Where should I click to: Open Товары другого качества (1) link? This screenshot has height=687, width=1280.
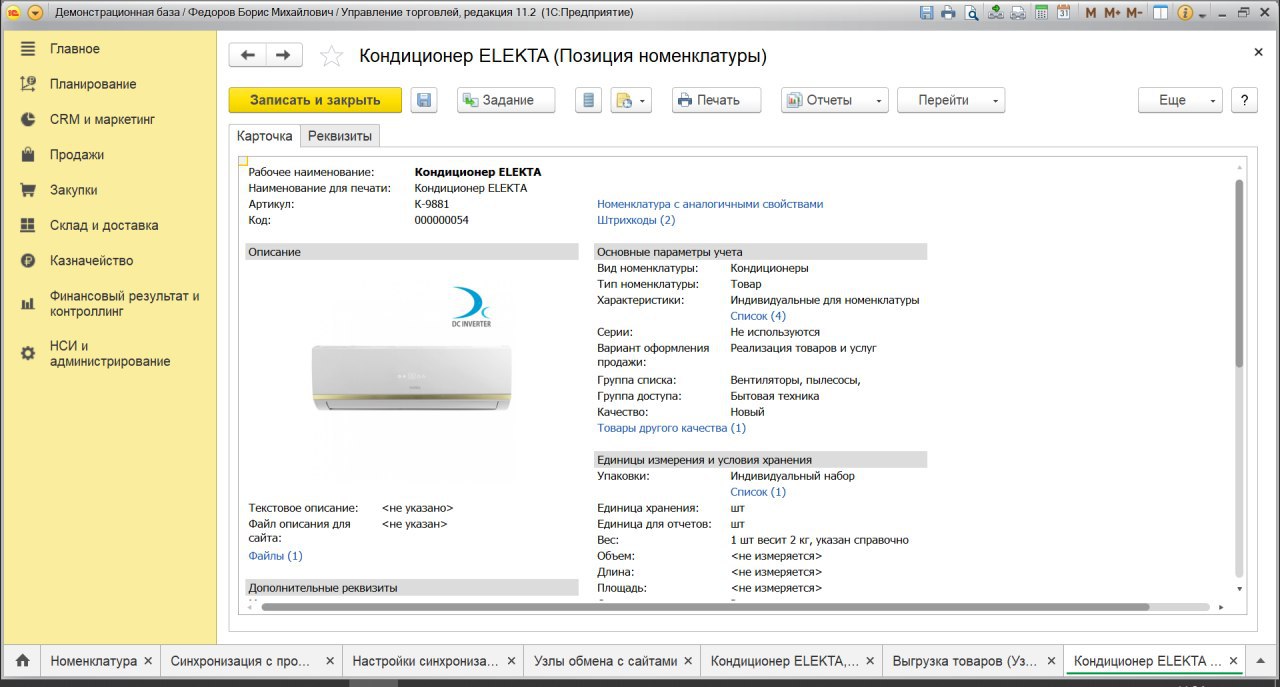click(x=671, y=428)
